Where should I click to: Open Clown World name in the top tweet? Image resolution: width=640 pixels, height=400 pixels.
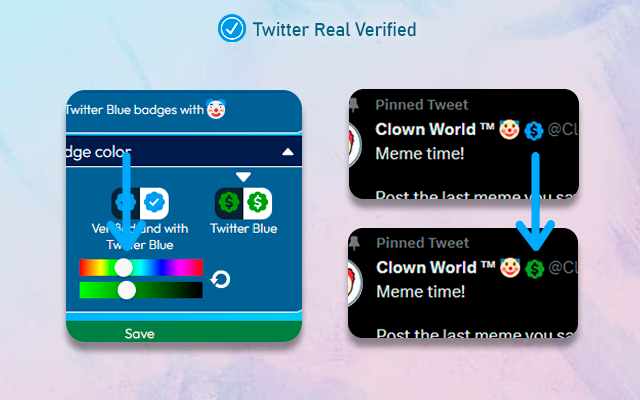(435, 129)
